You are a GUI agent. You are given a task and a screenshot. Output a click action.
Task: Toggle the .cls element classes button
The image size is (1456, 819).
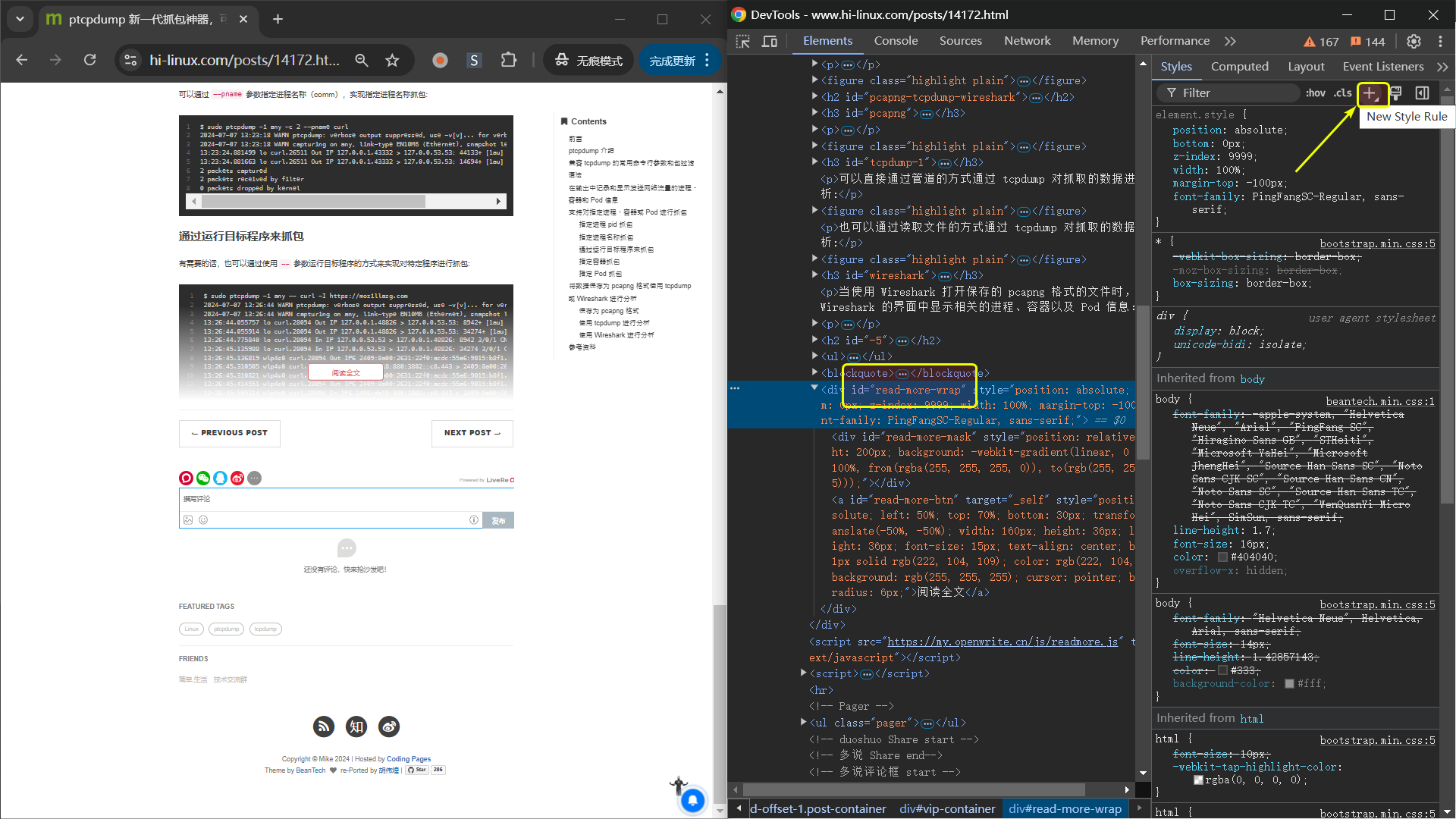point(1343,93)
